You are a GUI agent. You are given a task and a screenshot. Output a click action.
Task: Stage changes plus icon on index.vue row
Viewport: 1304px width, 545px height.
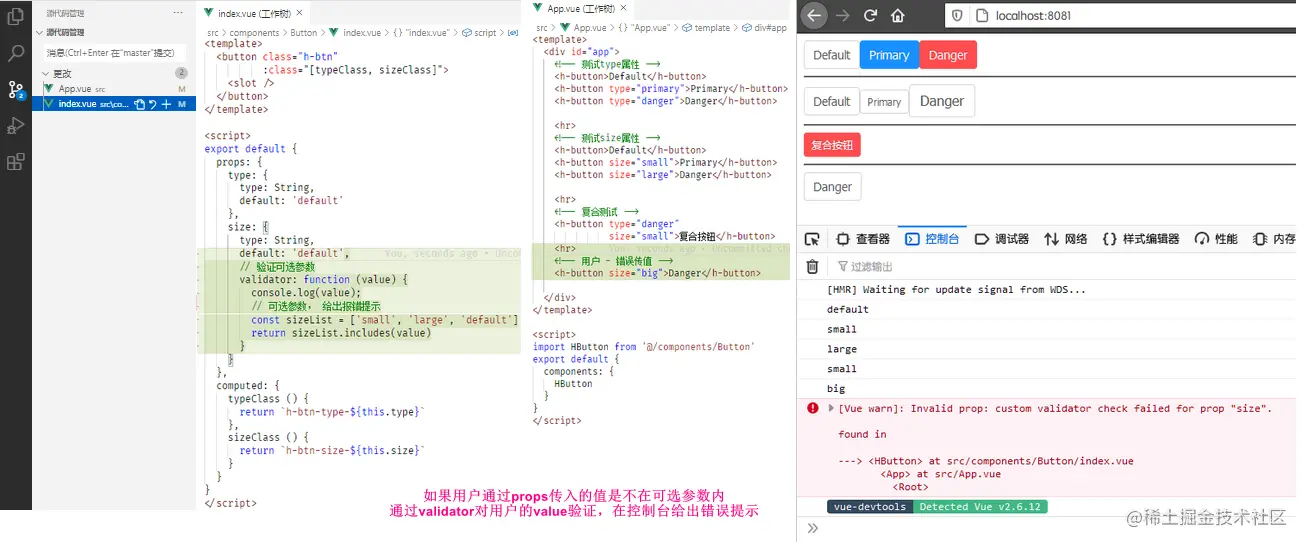point(166,104)
